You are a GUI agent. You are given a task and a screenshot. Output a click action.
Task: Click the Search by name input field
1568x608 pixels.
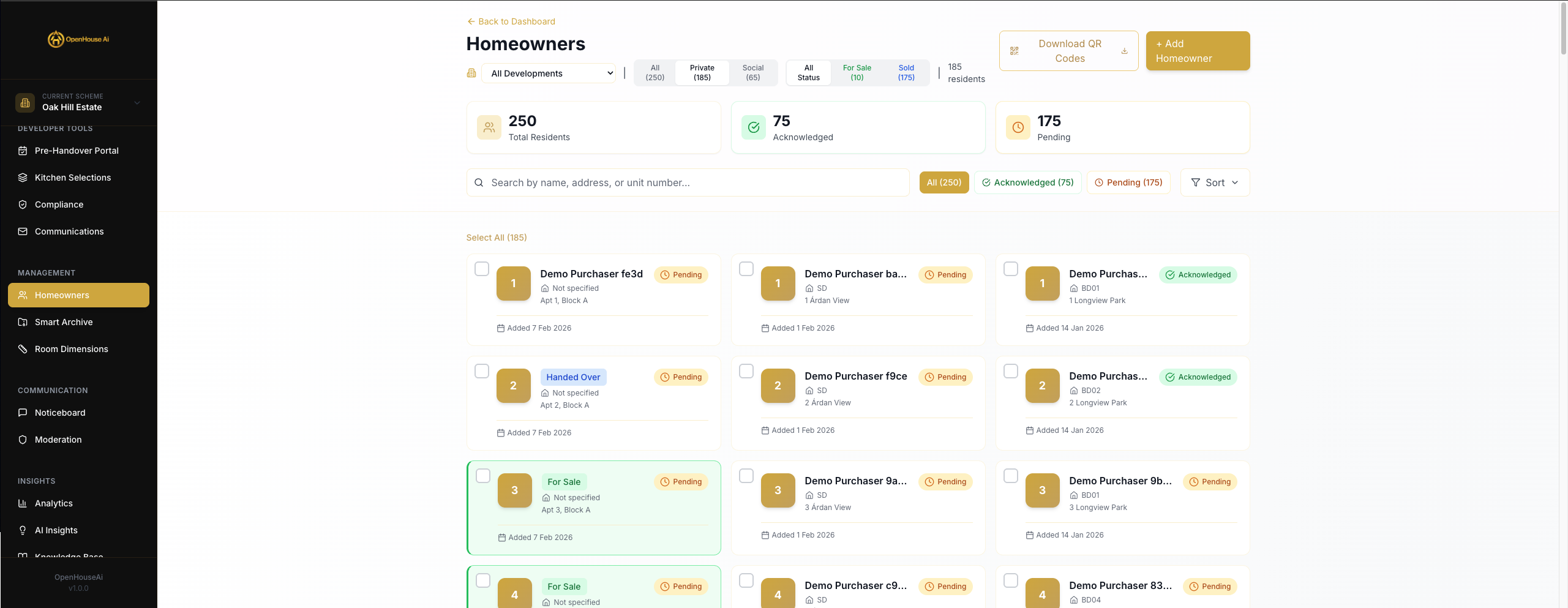[688, 182]
